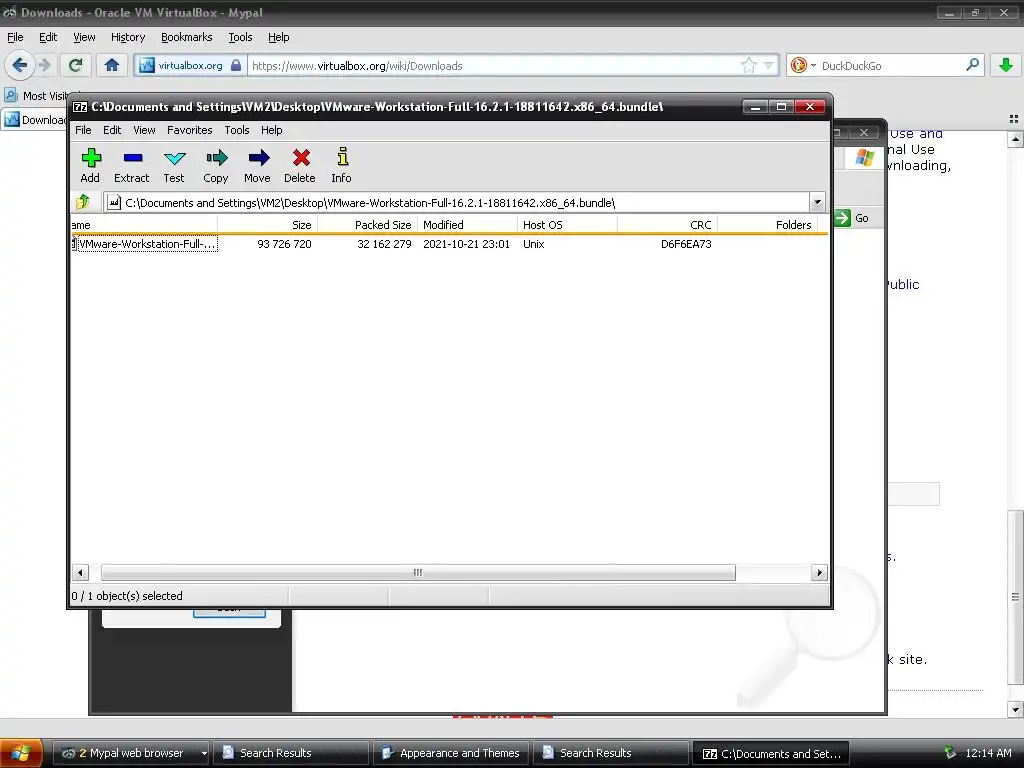1024x768 pixels.
Task: Sort by the Host OS column header
Action: (x=567, y=225)
